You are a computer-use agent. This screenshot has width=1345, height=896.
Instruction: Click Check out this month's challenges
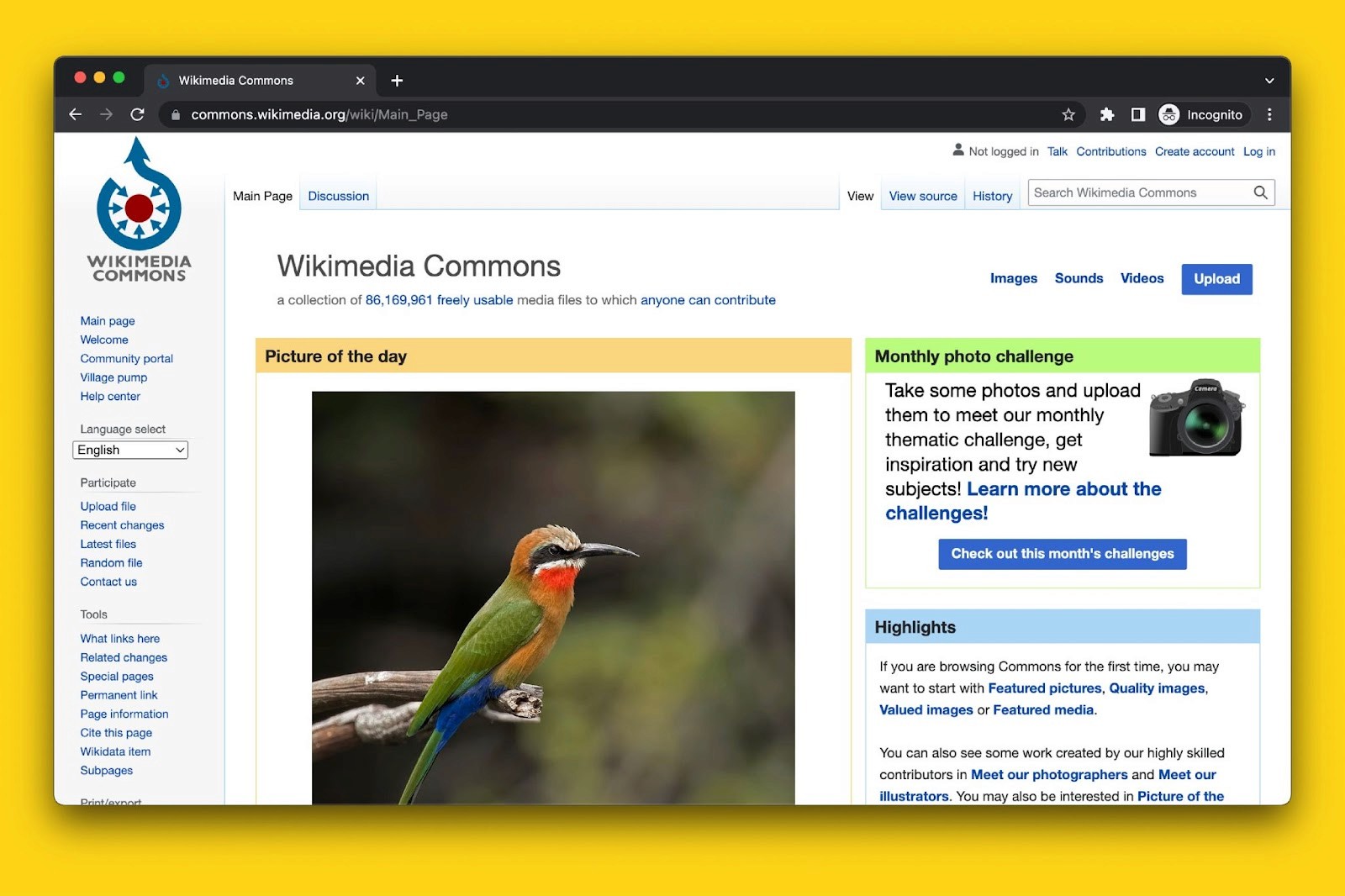point(1063,554)
